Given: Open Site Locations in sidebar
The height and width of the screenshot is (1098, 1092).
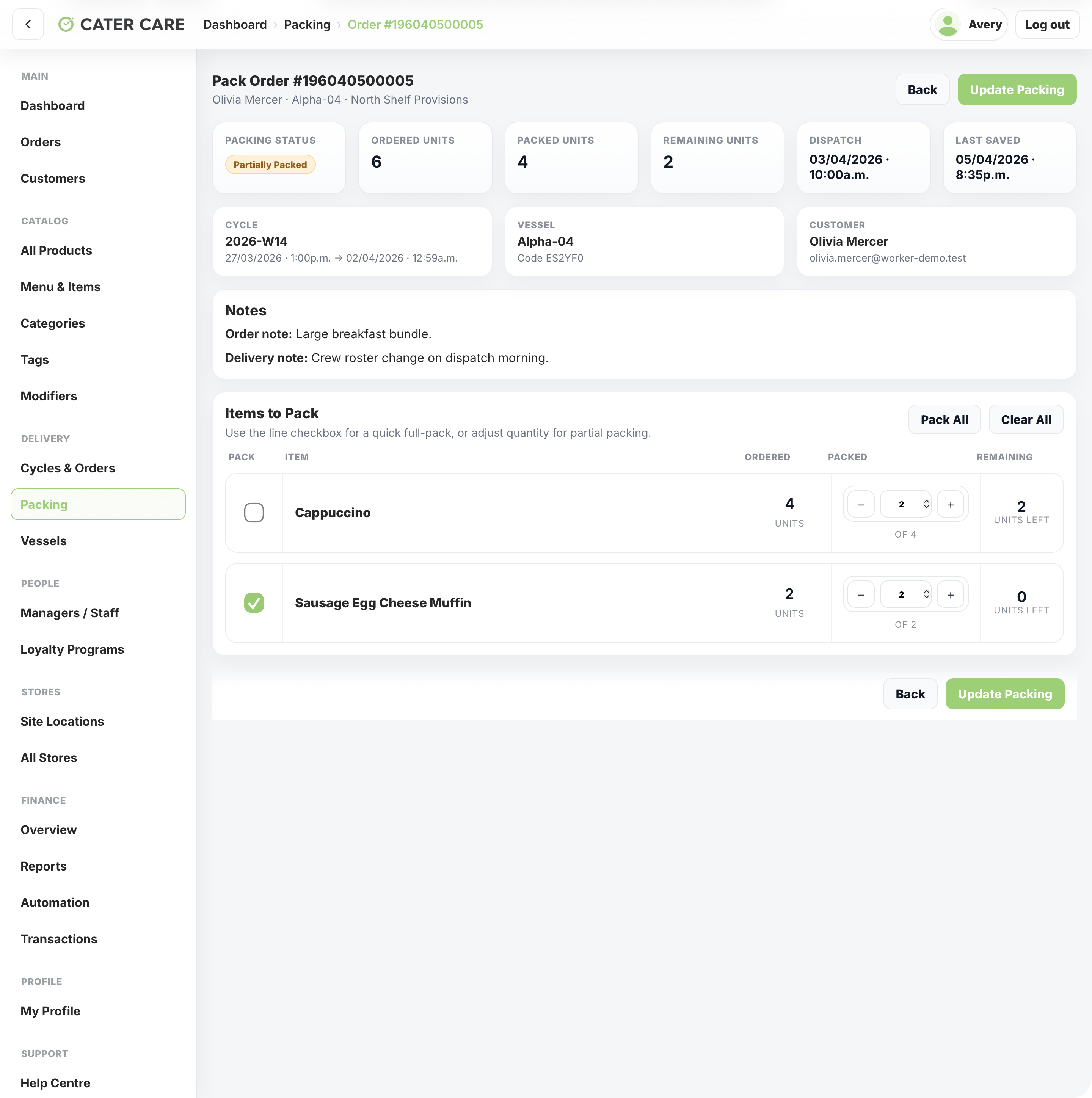Looking at the screenshot, I should (x=62, y=722).
